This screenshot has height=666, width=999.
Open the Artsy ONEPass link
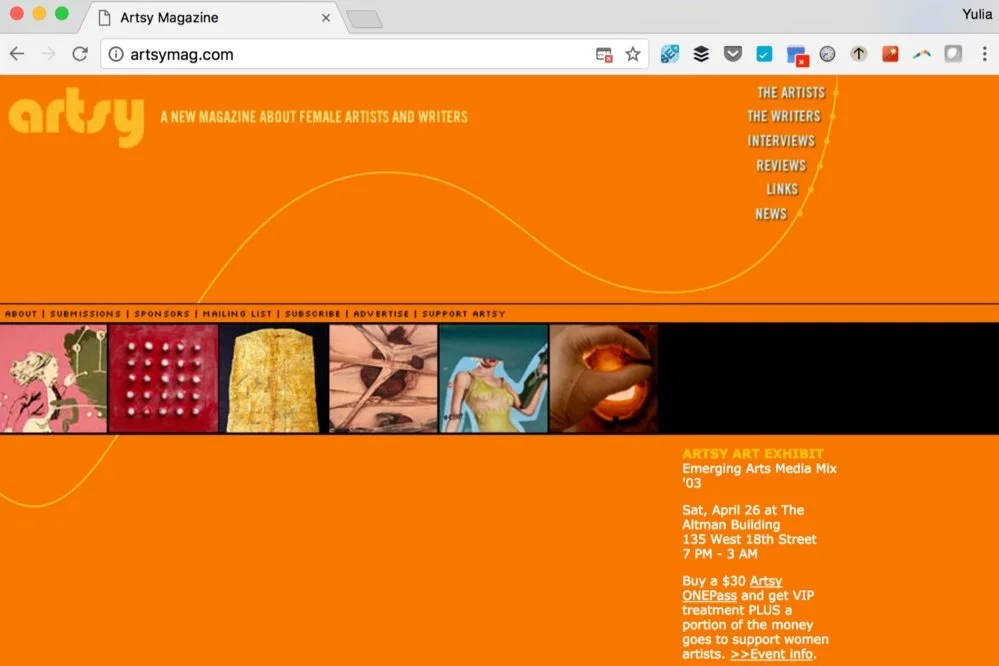click(x=732, y=588)
